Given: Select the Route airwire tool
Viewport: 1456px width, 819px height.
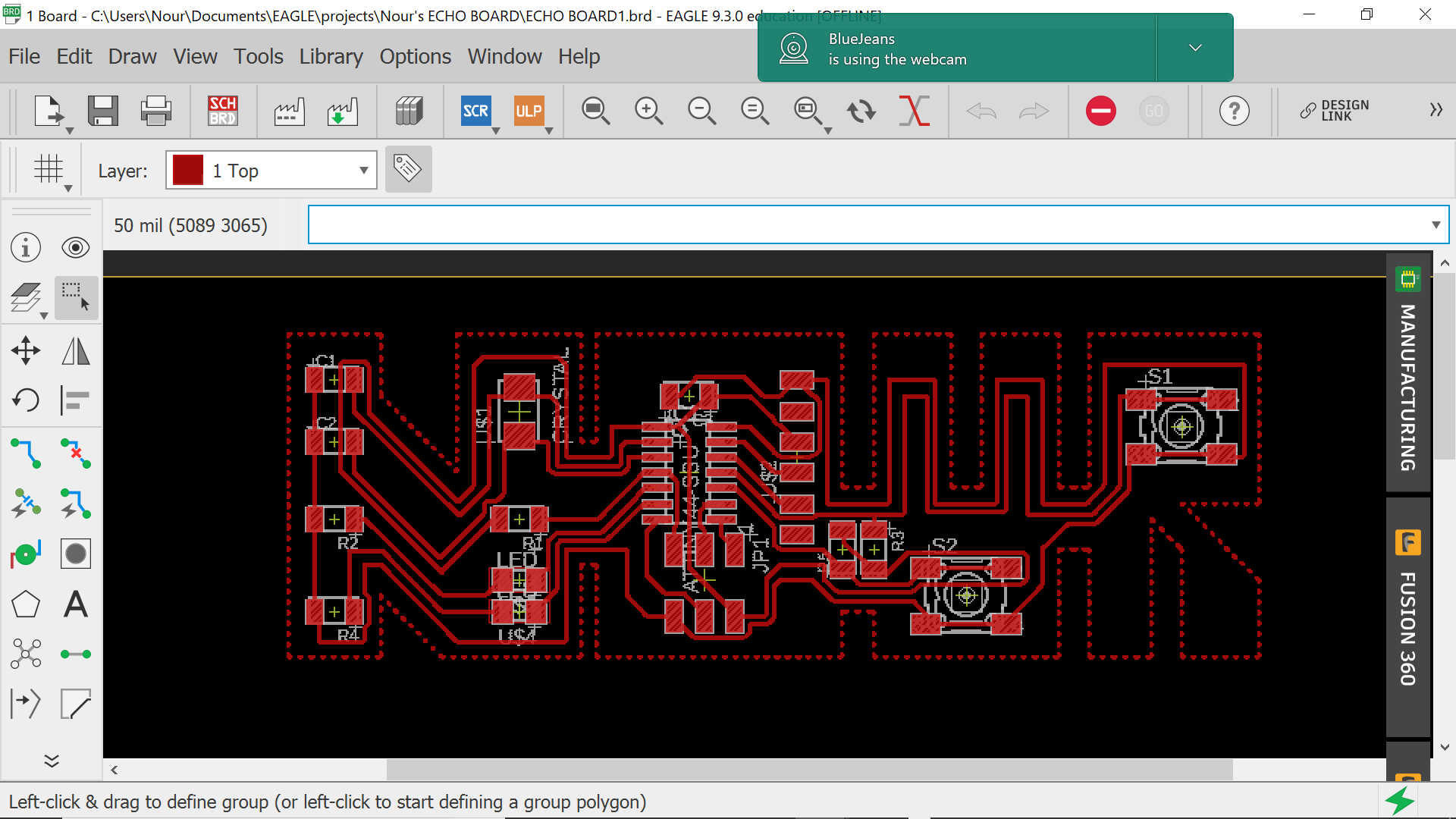Looking at the screenshot, I should point(26,453).
